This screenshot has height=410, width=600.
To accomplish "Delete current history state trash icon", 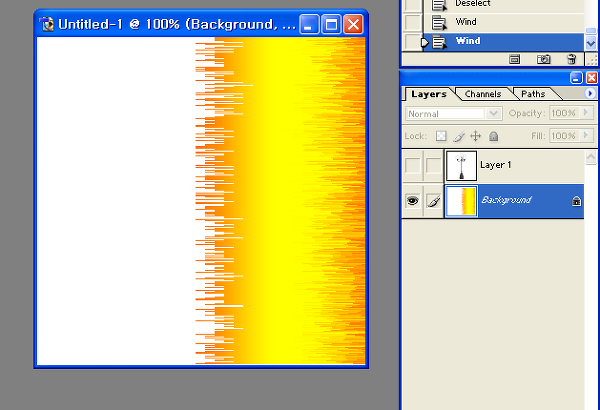I will click(x=571, y=59).
